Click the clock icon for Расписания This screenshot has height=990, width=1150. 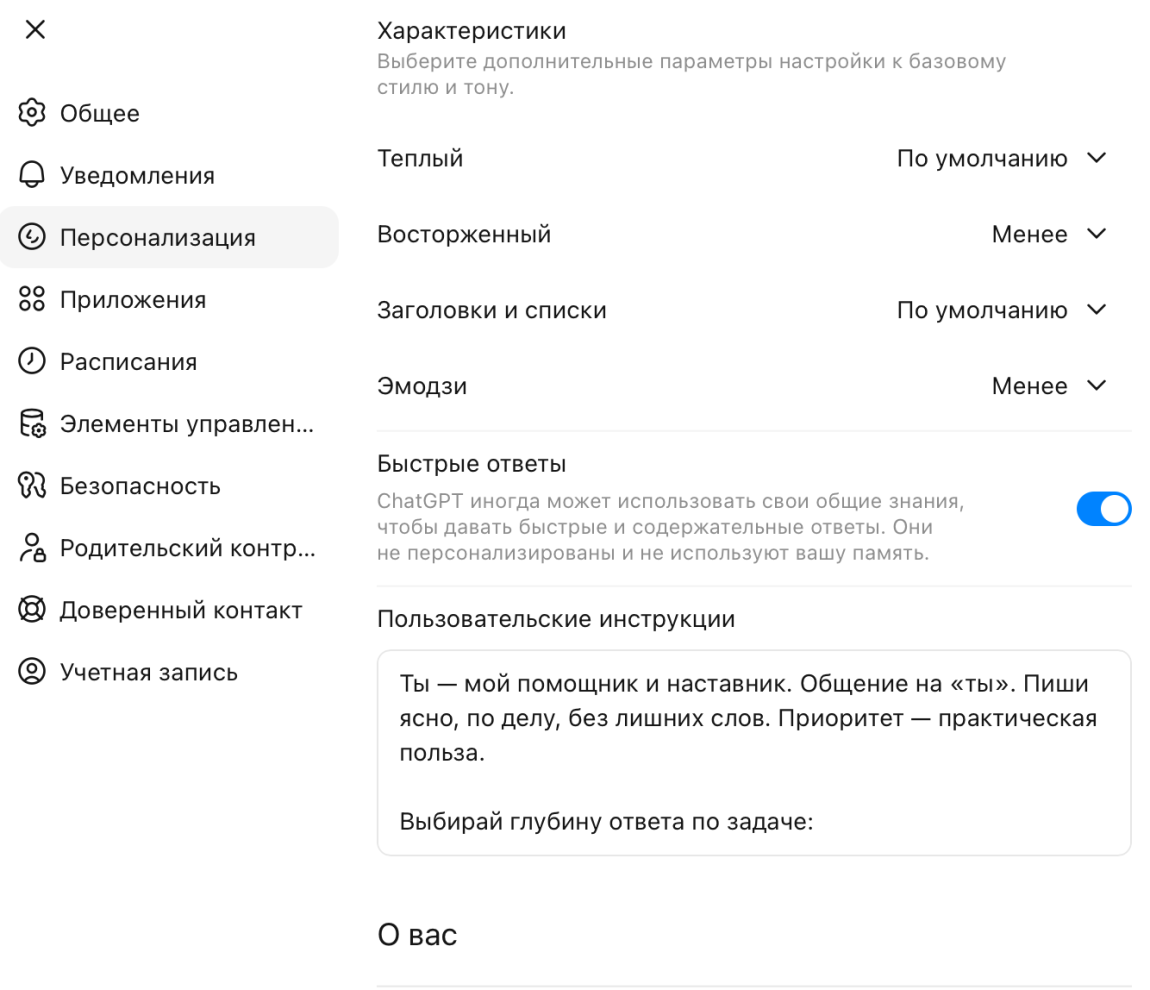coord(32,361)
